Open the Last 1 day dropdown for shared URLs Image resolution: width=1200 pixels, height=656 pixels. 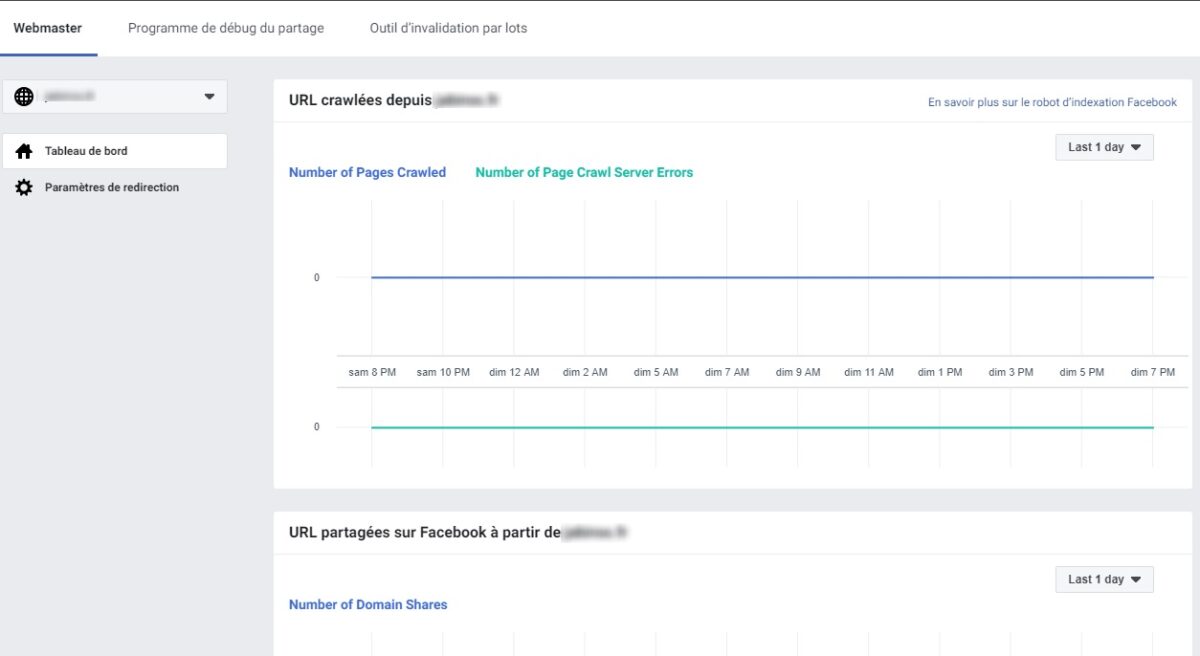1104,579
